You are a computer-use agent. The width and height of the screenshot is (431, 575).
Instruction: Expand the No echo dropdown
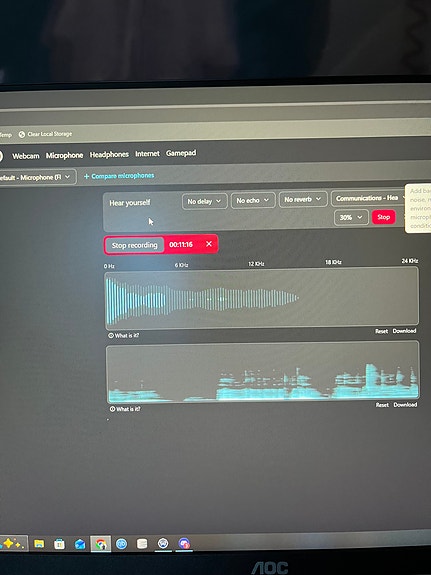tap(253, 200)
